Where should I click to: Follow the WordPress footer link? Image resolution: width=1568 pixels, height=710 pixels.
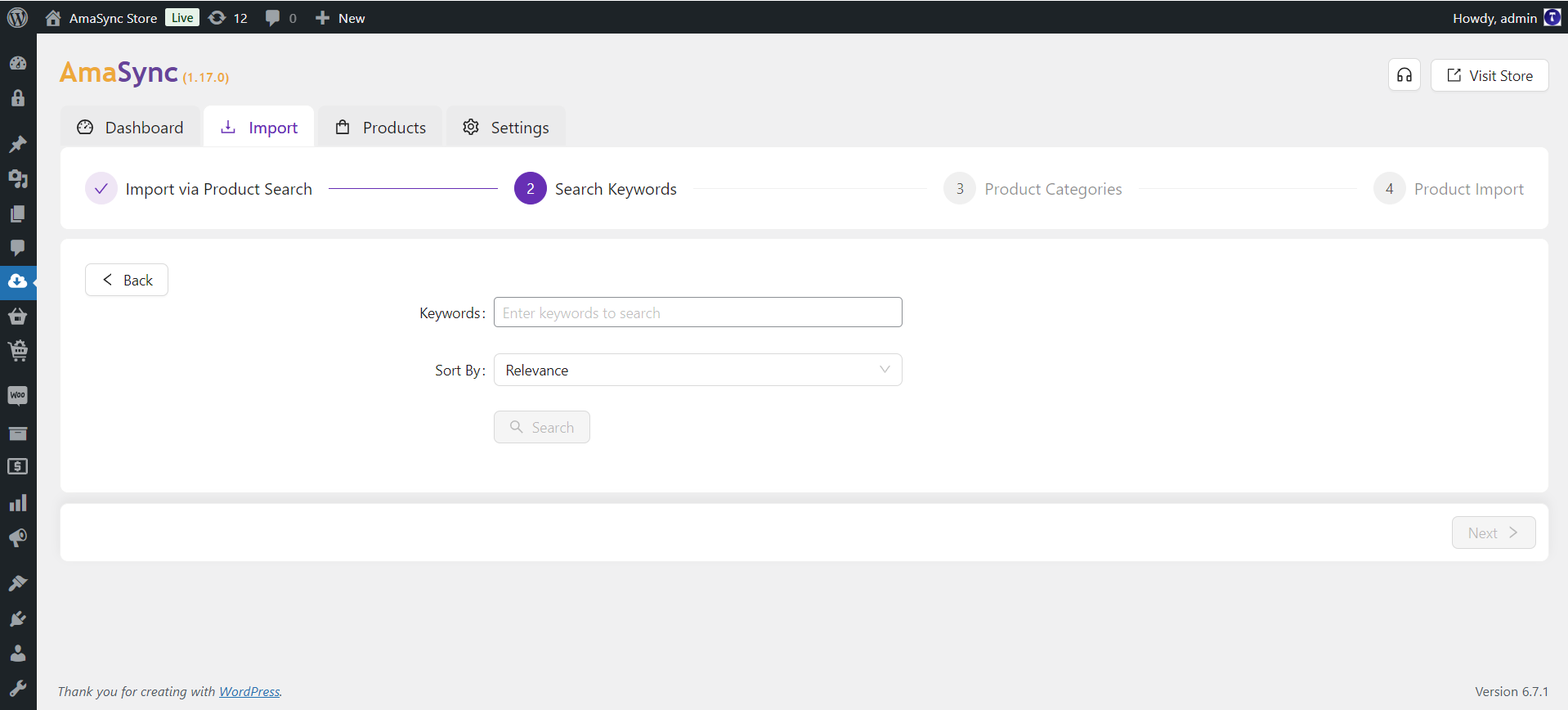(249, 691)
